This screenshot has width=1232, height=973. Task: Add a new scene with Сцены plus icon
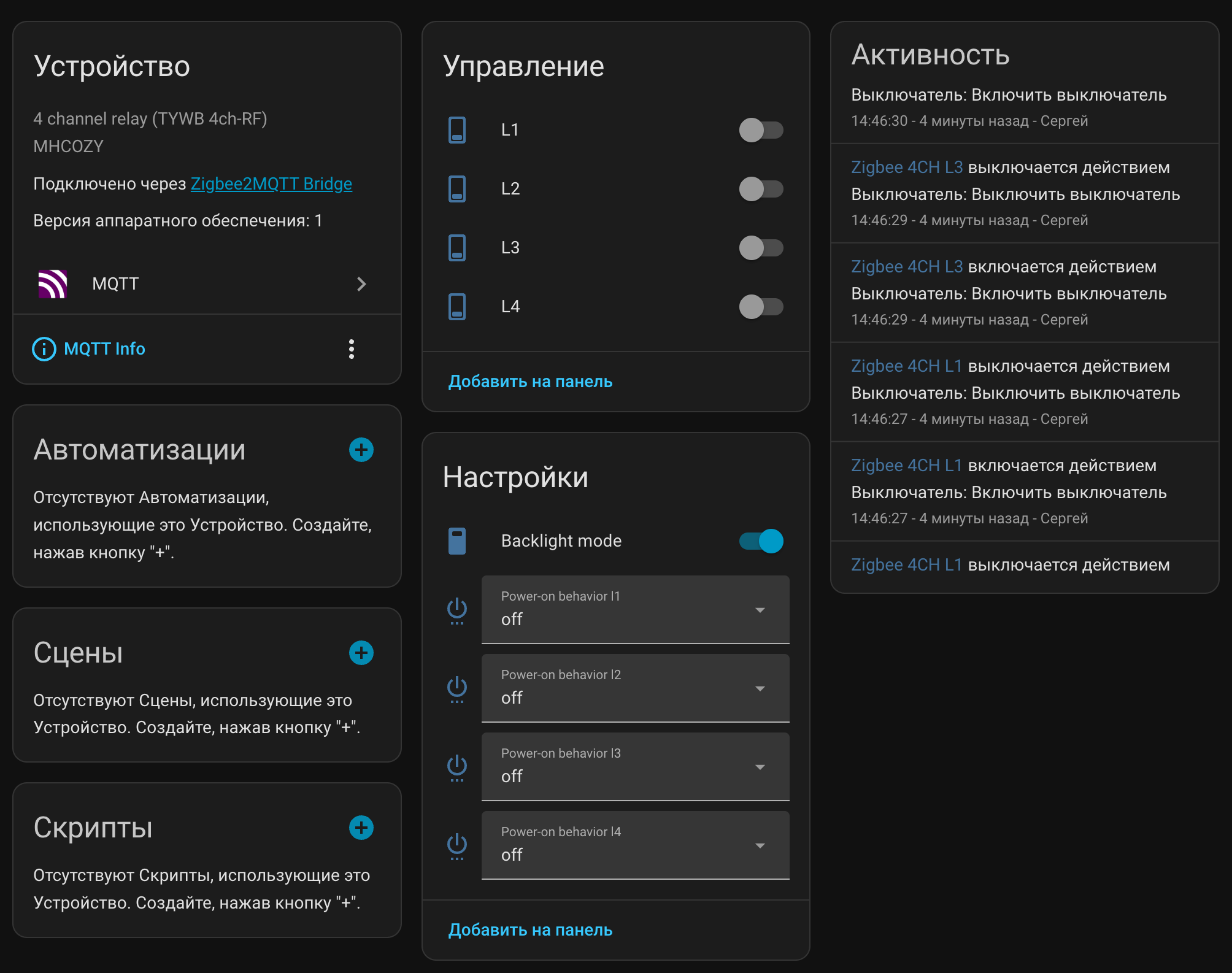click(x=361, y=653)
